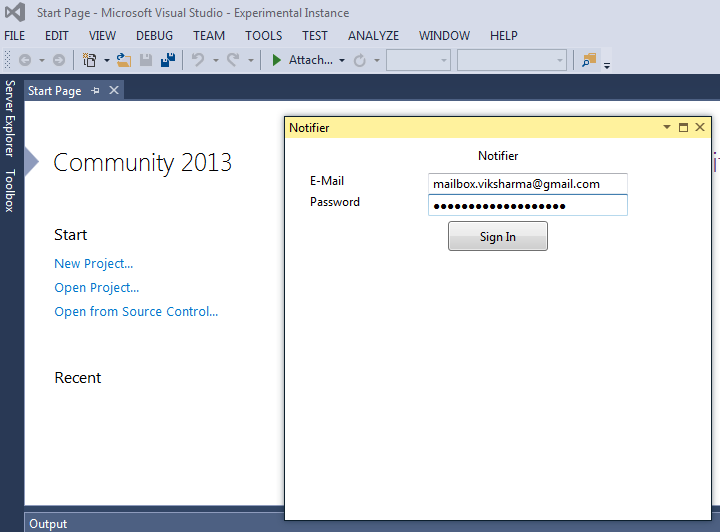This screenshot has height=532, width=720.
Task: Maximize the Notifier tool window
Action: coord(683,127)
